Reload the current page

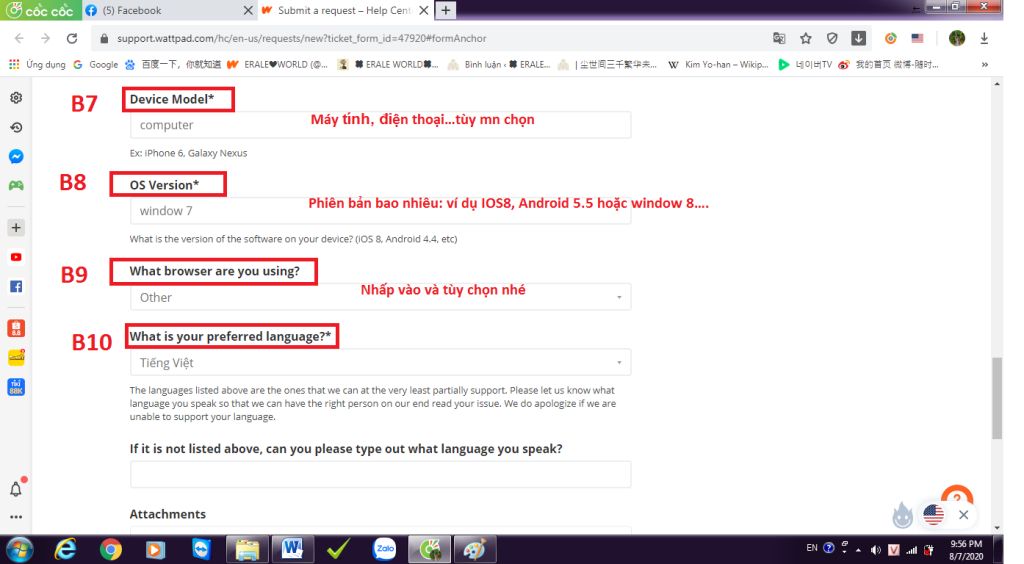(x=71, y=39)
